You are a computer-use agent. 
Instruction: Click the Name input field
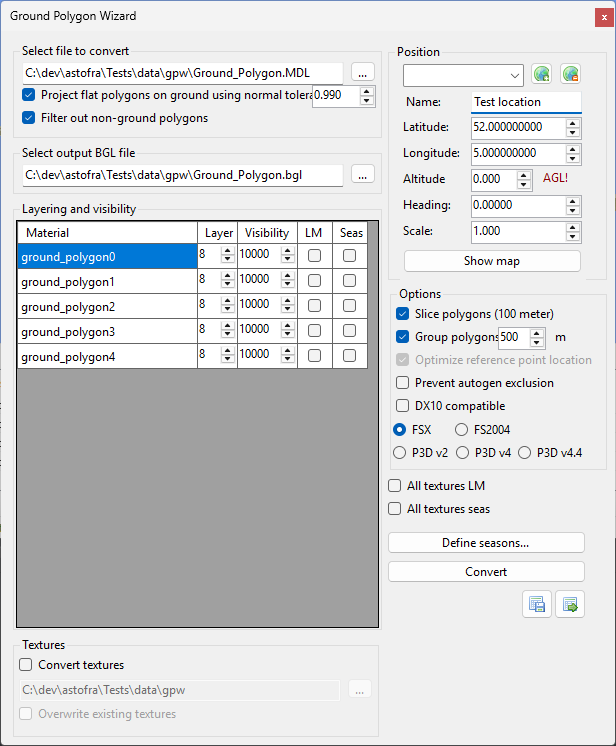(x=525, y=102)
